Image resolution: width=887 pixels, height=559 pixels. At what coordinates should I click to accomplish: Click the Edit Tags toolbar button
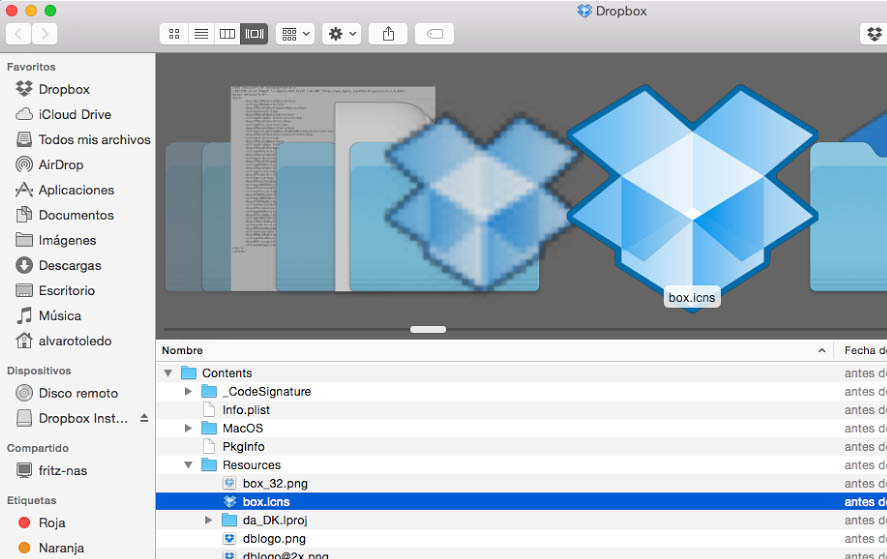(434, 34)
